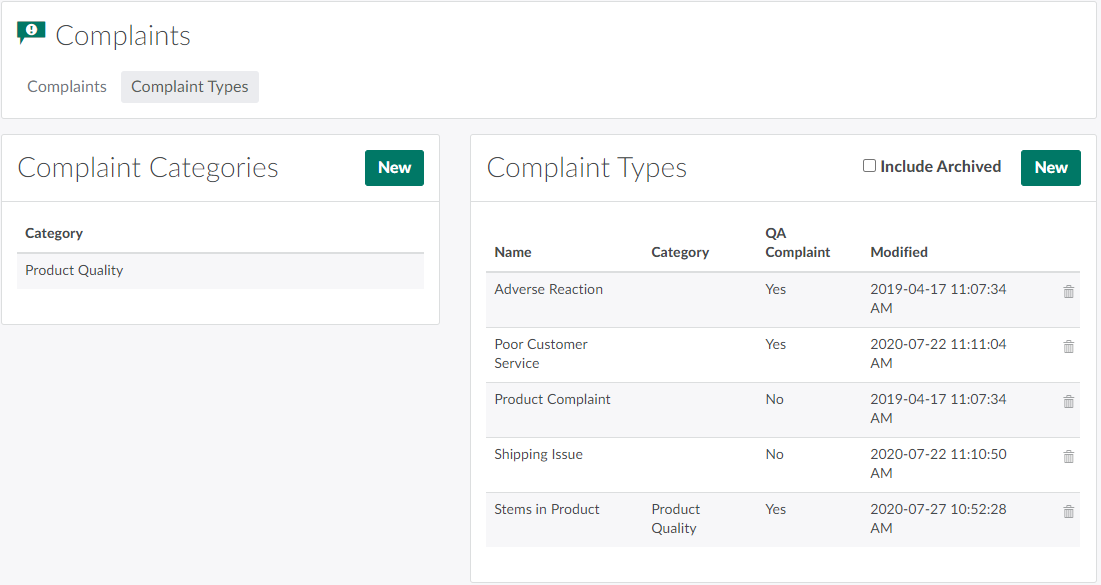Delete the Stems in Product type
Screen dimensions: 1101x585
[x=1068, y=512]
